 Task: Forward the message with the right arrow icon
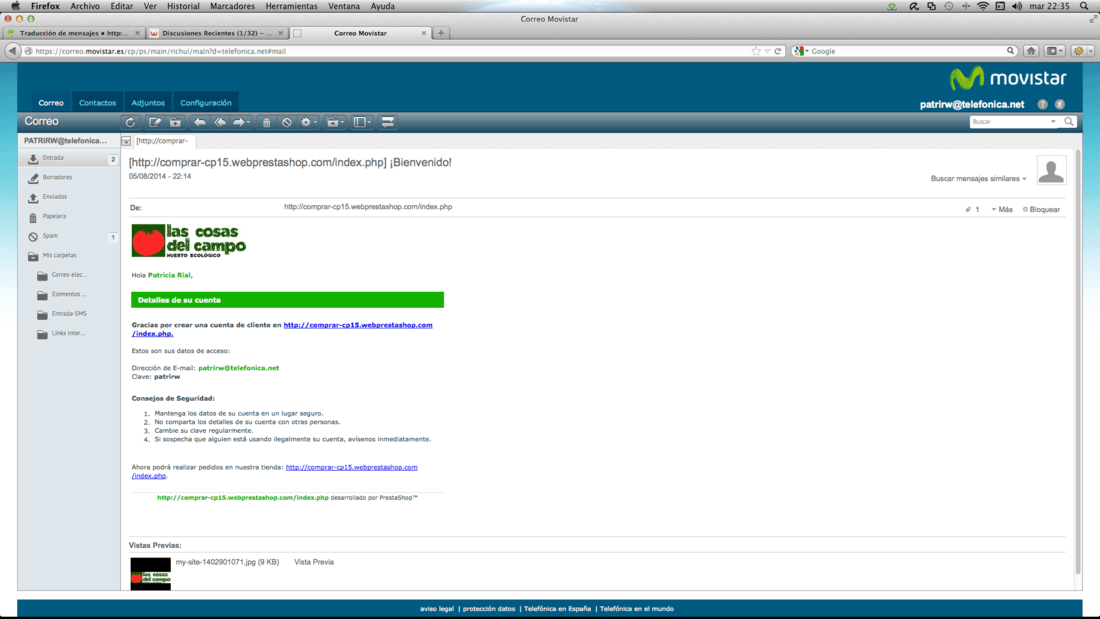241,122
